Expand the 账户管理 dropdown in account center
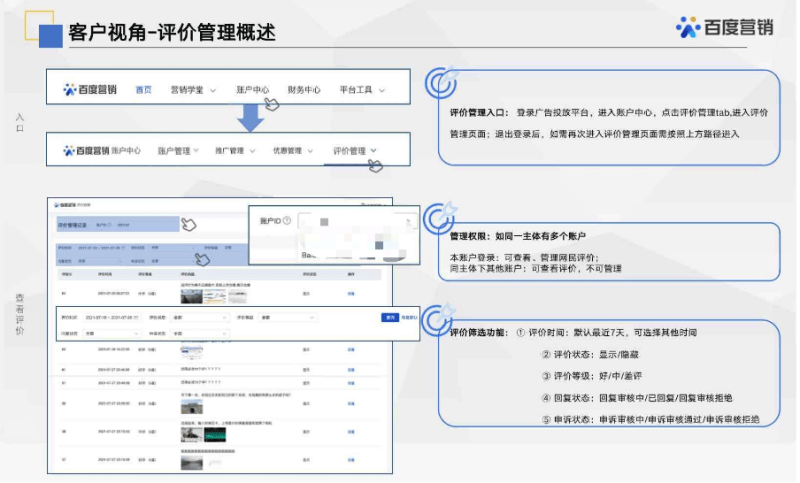The width and height of the screenshot is (800, 483). (178, 151)
